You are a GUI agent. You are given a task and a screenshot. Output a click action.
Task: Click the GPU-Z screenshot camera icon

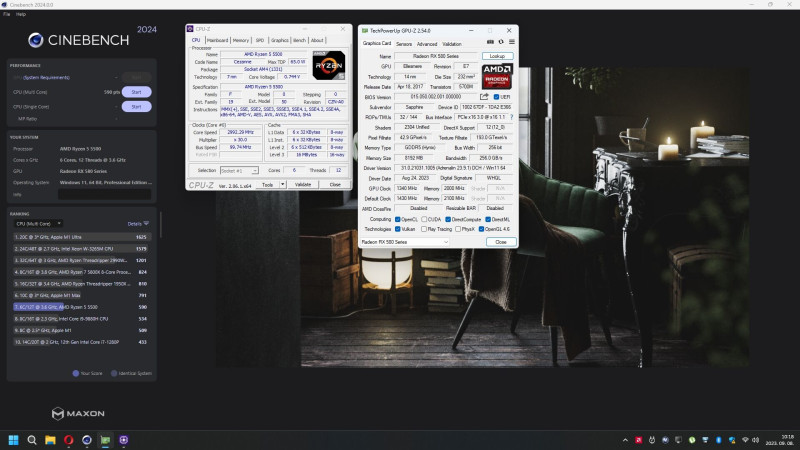(x=490, y=42)
